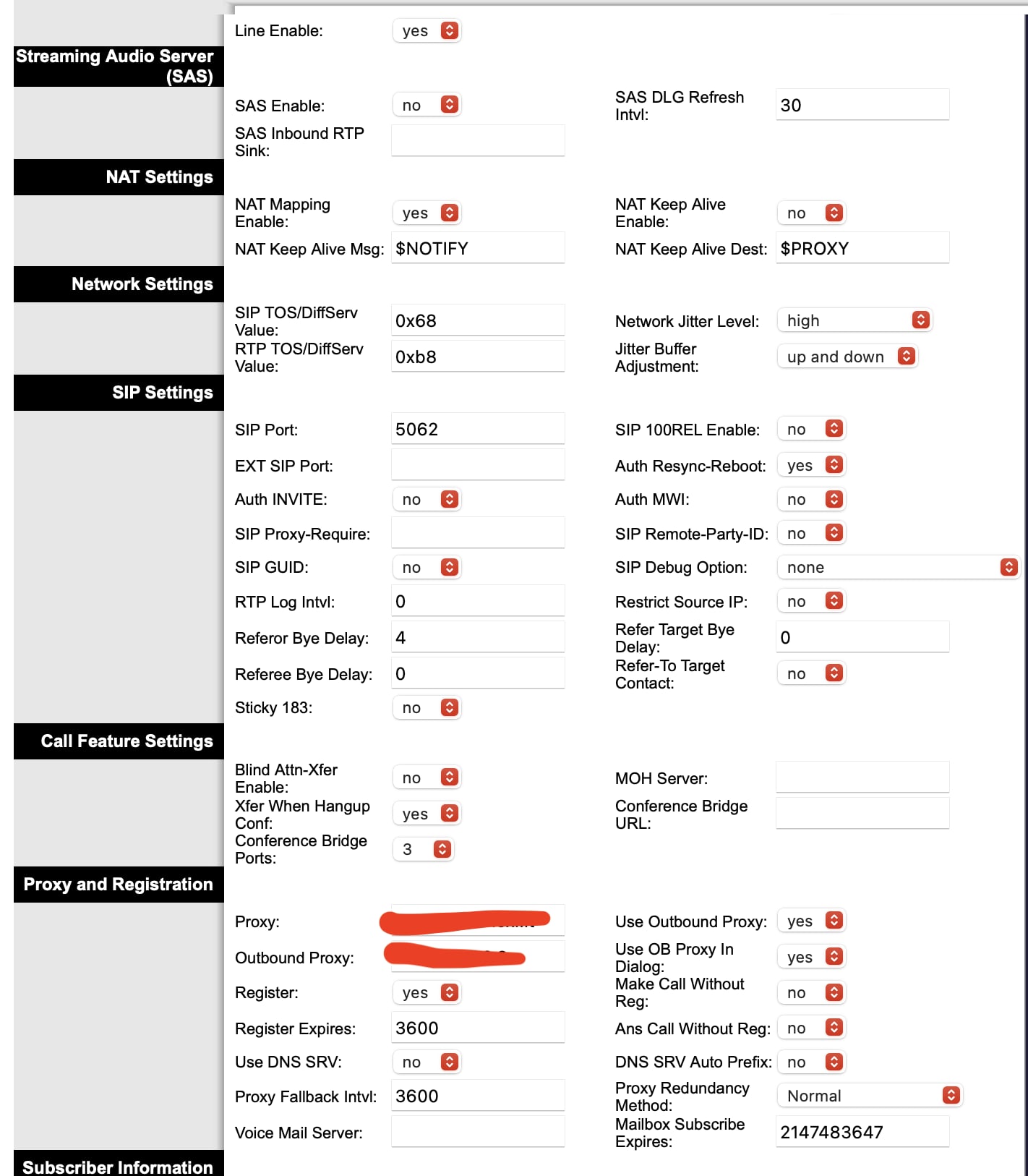Viewport: 1028px width, 1176px height.
Task: Open Use Outbound Proxy selector
Action: click(x=811, y=921)
